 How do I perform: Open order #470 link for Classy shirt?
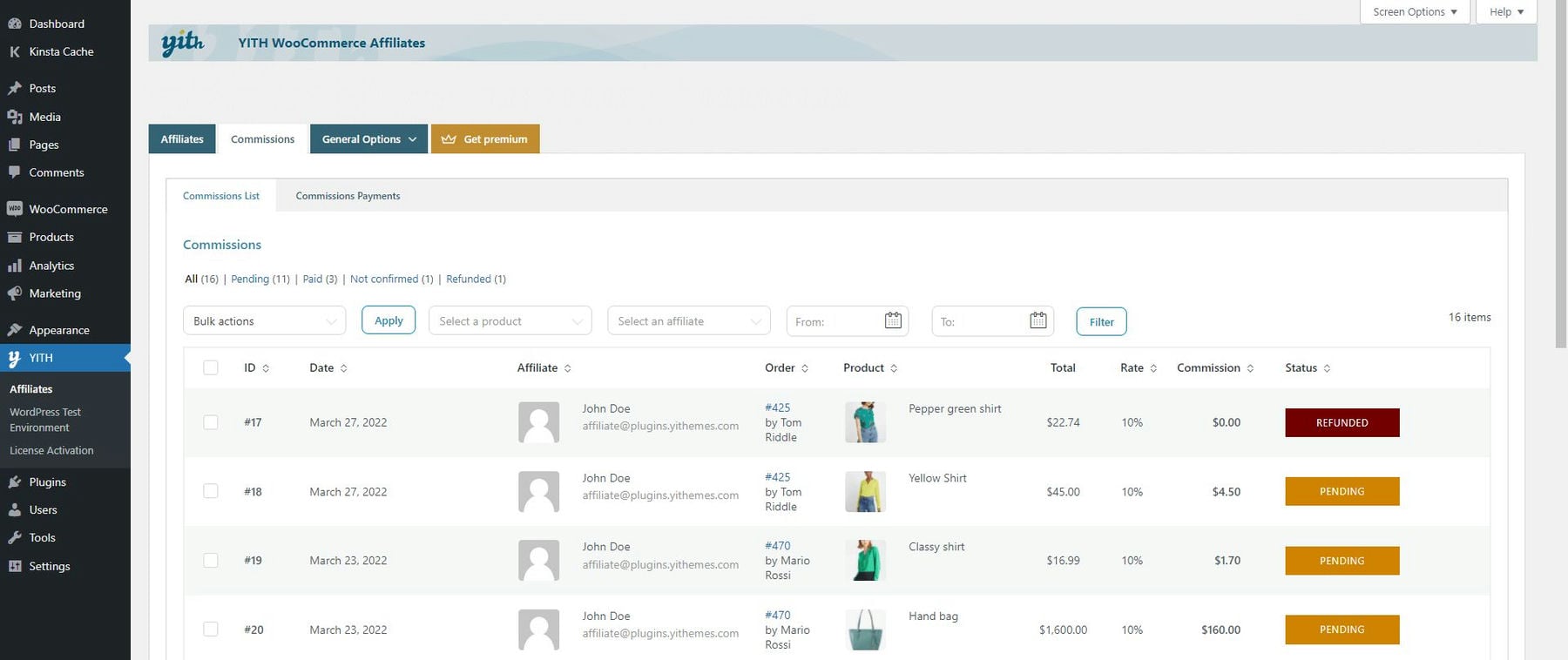[777, 546]
